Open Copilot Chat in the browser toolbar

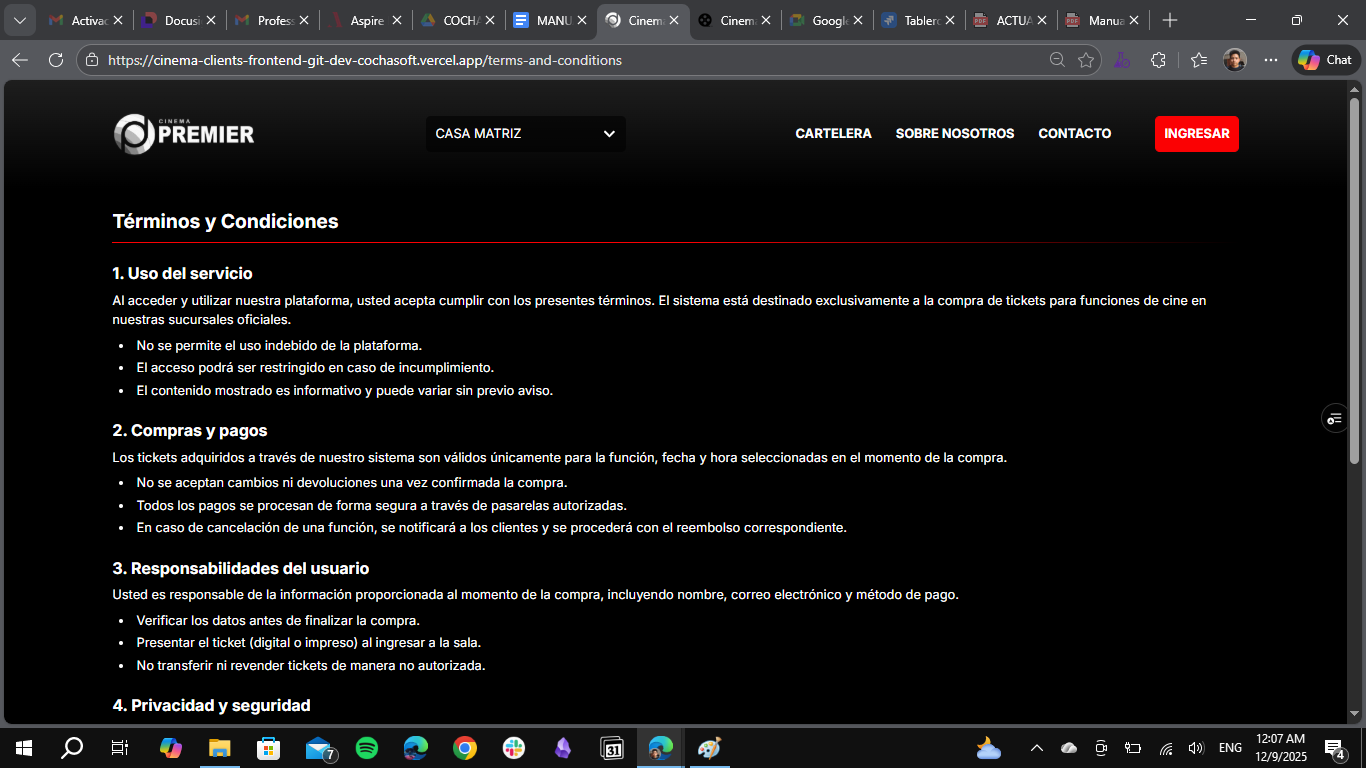[x=1323, y=59]
